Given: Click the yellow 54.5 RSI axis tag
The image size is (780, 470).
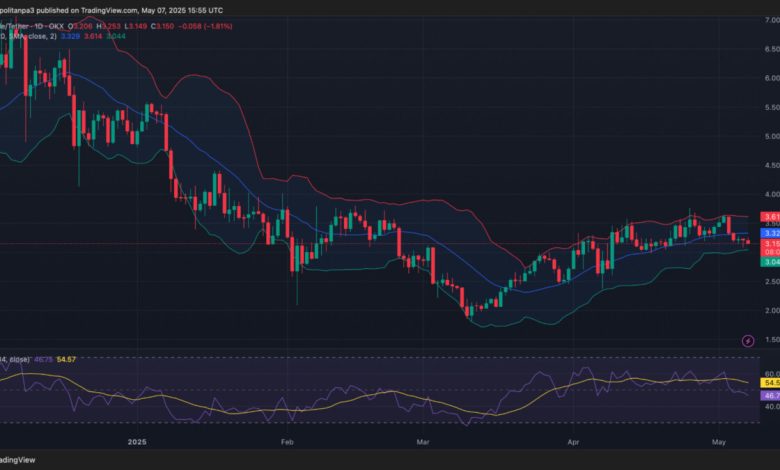Looking at the screenshot, I should 770,383.
